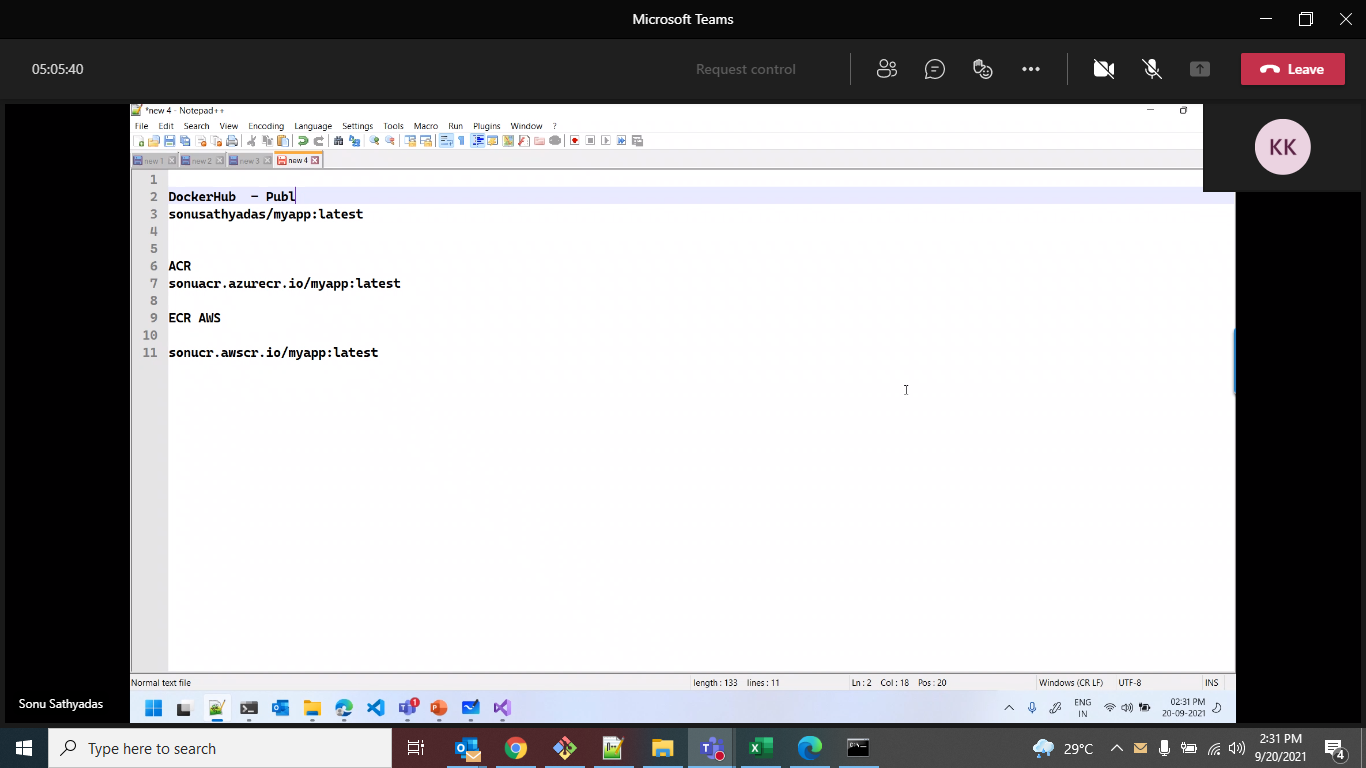The height and width of the screenshot is (768, 1366).
Task: Click the Open file icon in Notepad++ toolbar
Action: tap(154, 141)
